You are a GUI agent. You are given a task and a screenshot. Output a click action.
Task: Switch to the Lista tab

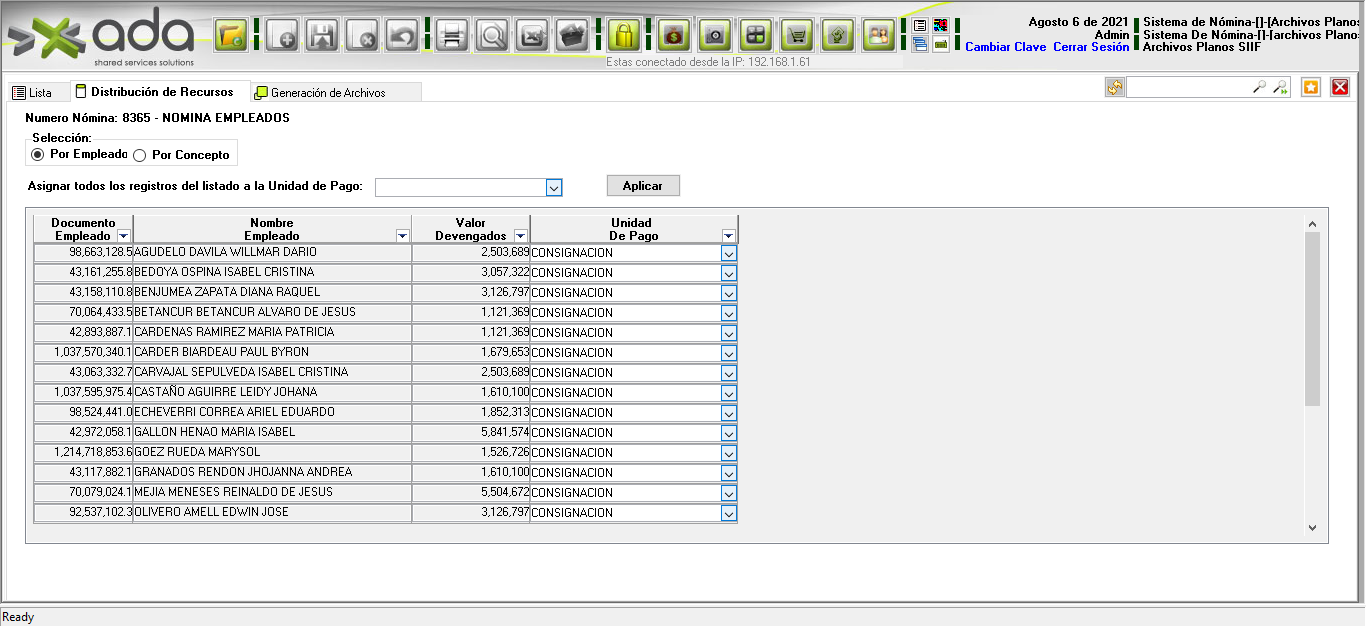point(32,93)
